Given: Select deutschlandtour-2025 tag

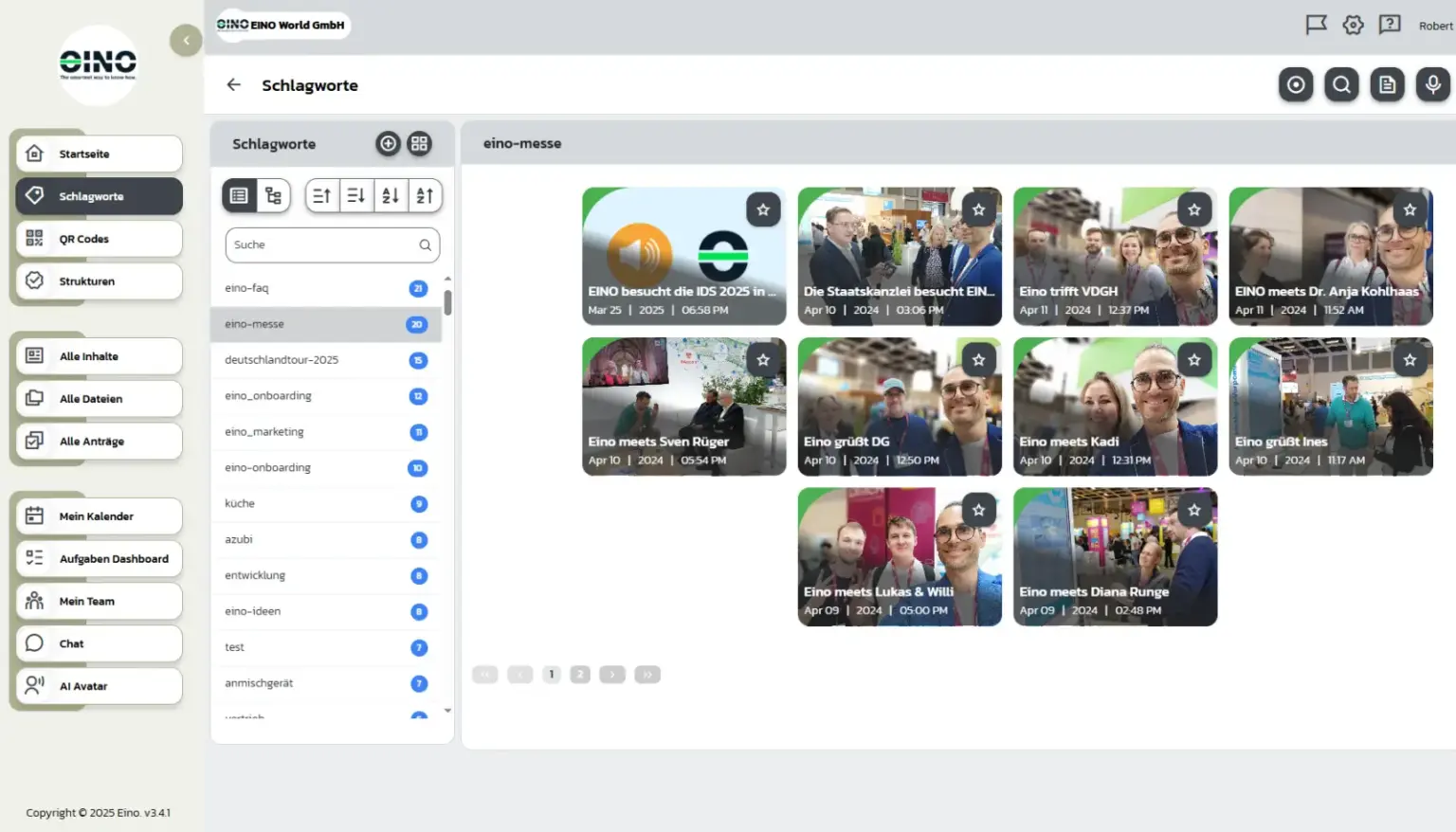Looking at the screenshot, I should pos(326,360).
